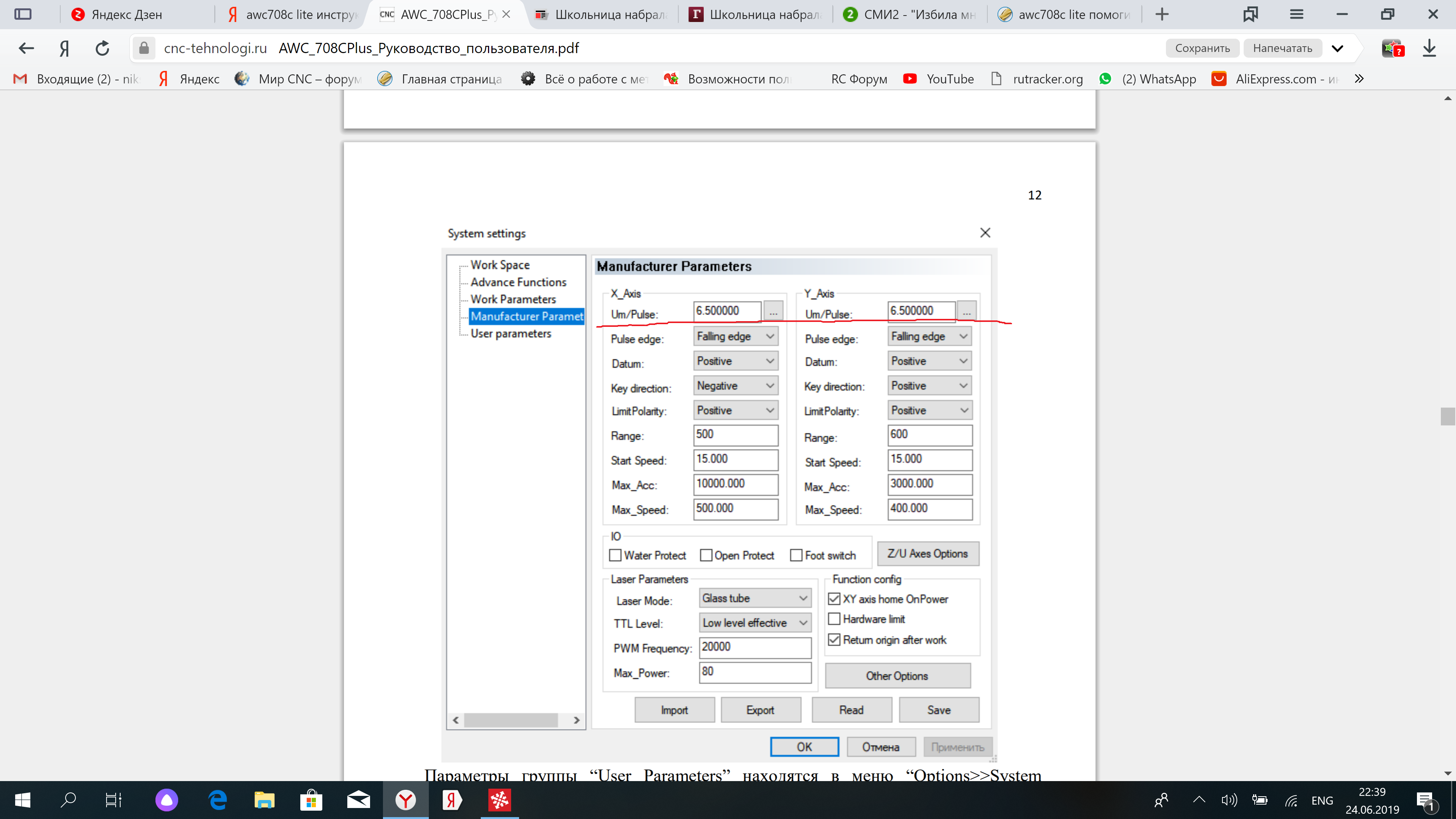Open the Laser Mode Glass tube dropdown
Screen dimensions: 1456x819
point(755,598)
